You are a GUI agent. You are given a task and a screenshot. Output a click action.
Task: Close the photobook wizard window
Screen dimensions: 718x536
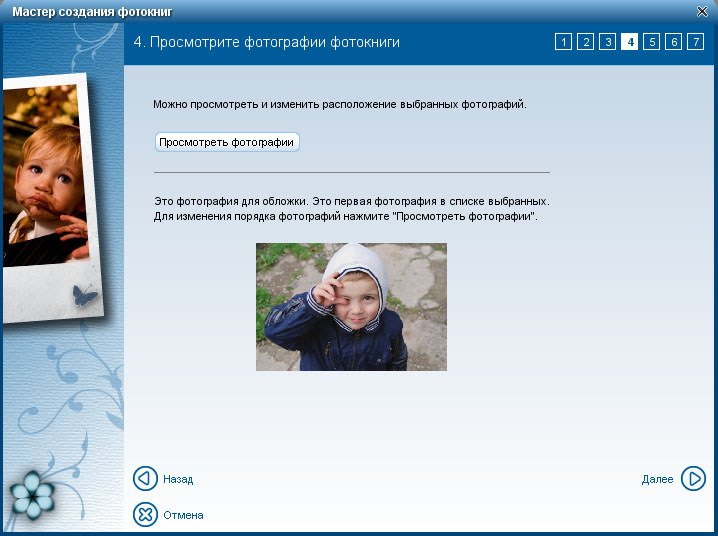(702, 10)
